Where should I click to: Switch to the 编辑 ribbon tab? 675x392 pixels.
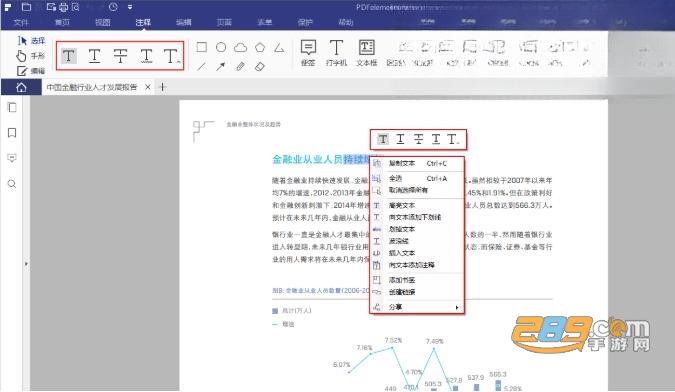coord(183,22)
